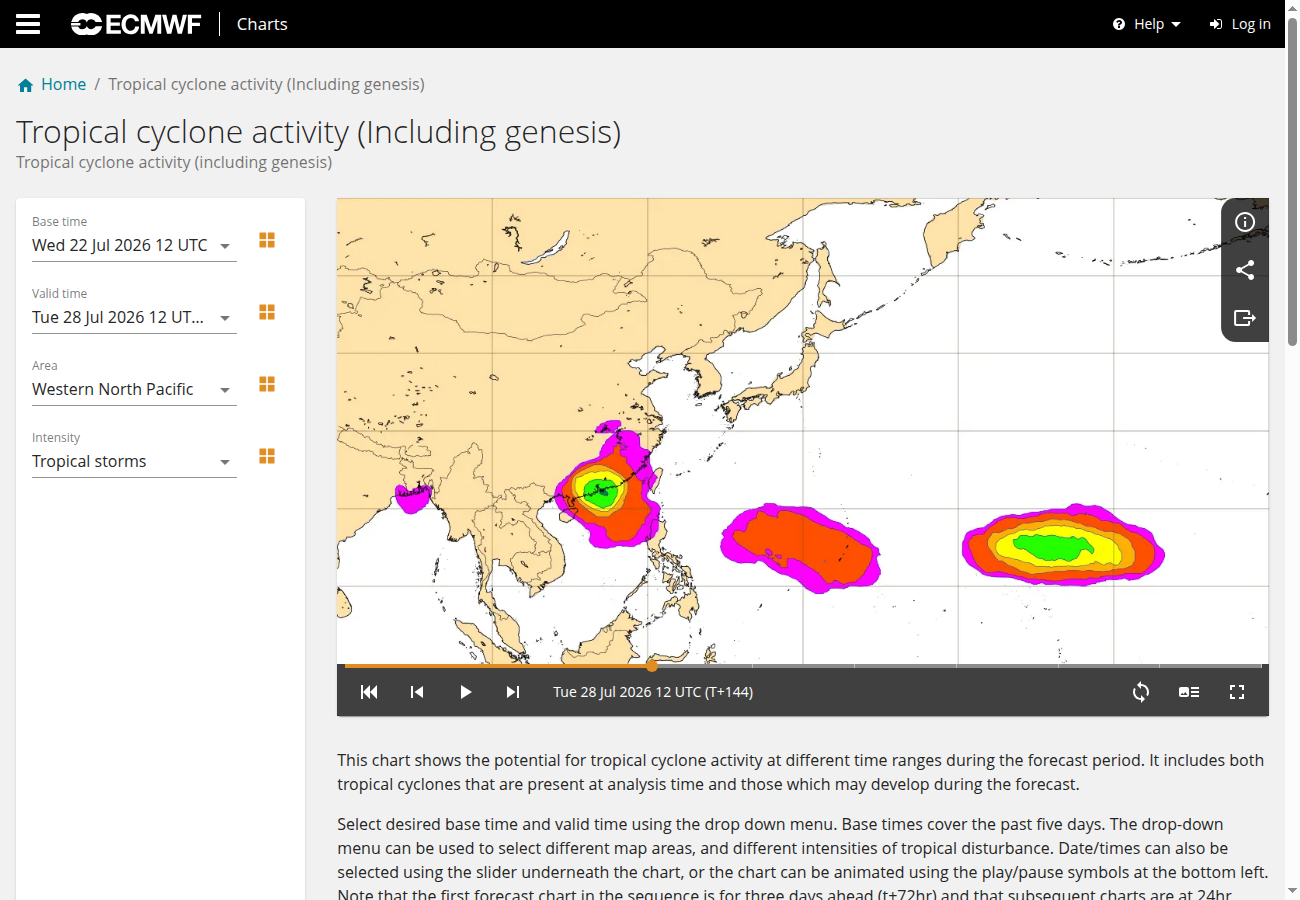
Task: Open the hamburger navigation menu
Action: [x=28, y=24]
